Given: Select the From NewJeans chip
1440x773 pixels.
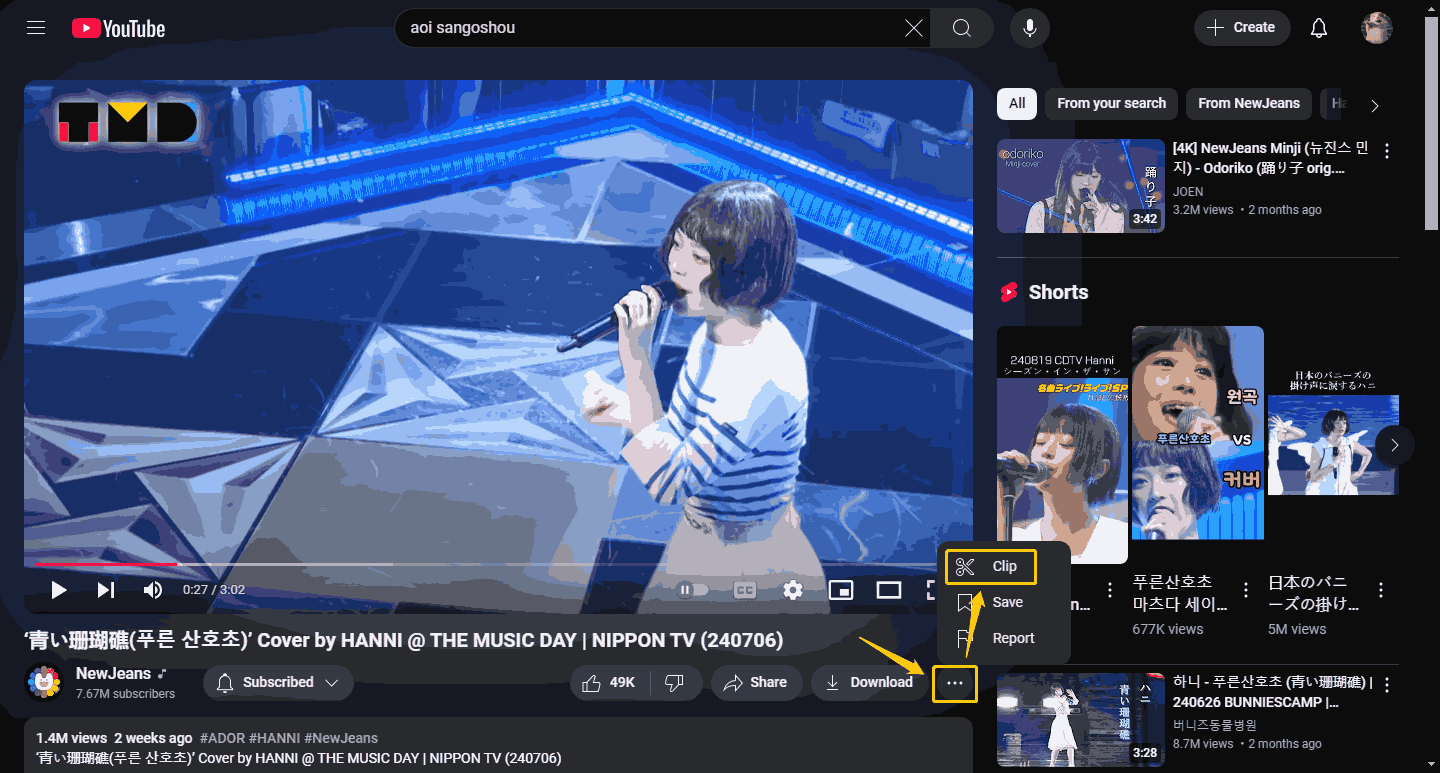Looking at the screenshot, I should (x=1249, y=103).
